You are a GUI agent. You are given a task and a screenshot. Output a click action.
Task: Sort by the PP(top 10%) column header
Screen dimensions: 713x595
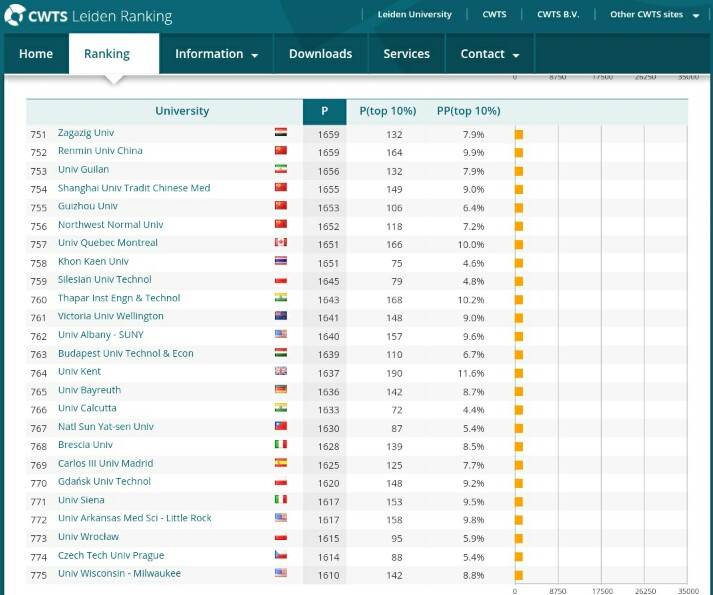(x=468, y=111)
